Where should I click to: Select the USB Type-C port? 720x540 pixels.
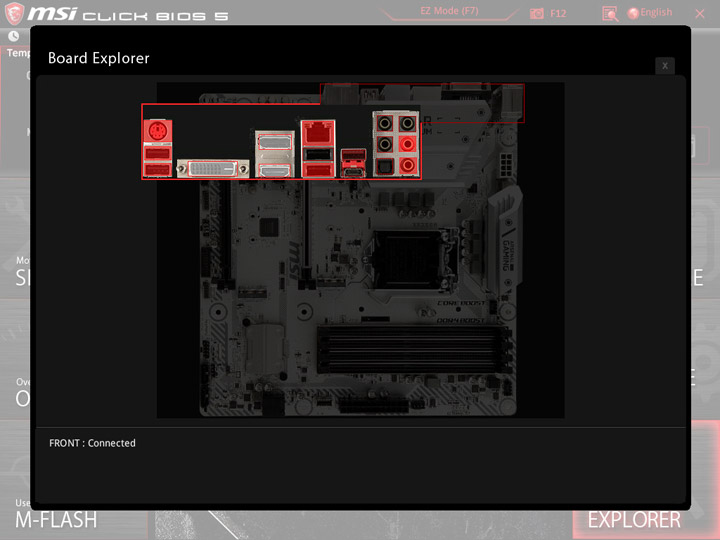tap(354, 172)
